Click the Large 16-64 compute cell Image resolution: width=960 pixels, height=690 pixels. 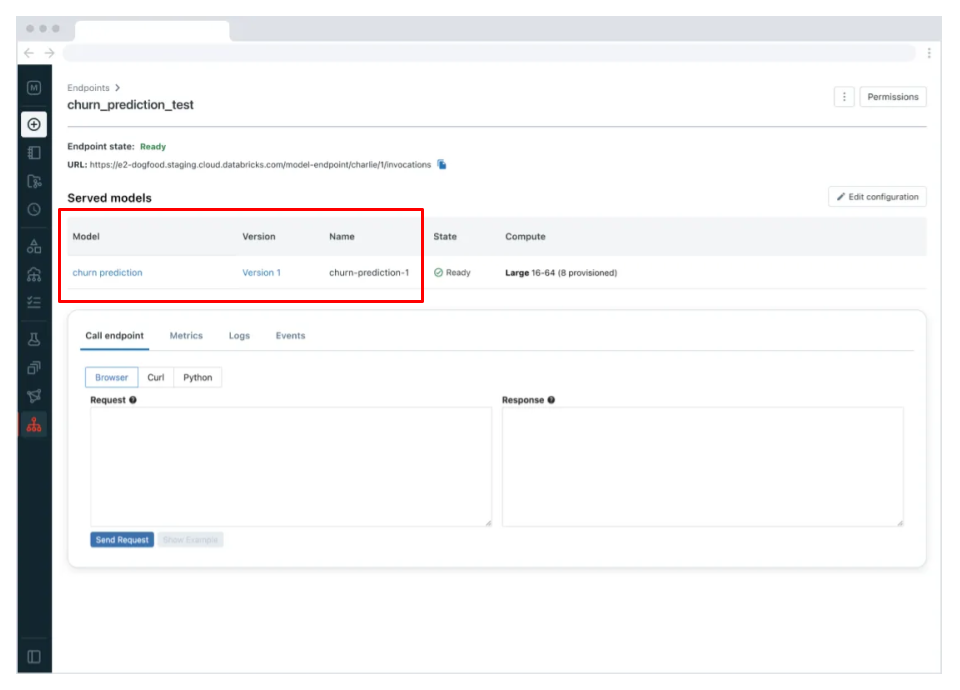[x=561, y=272]
